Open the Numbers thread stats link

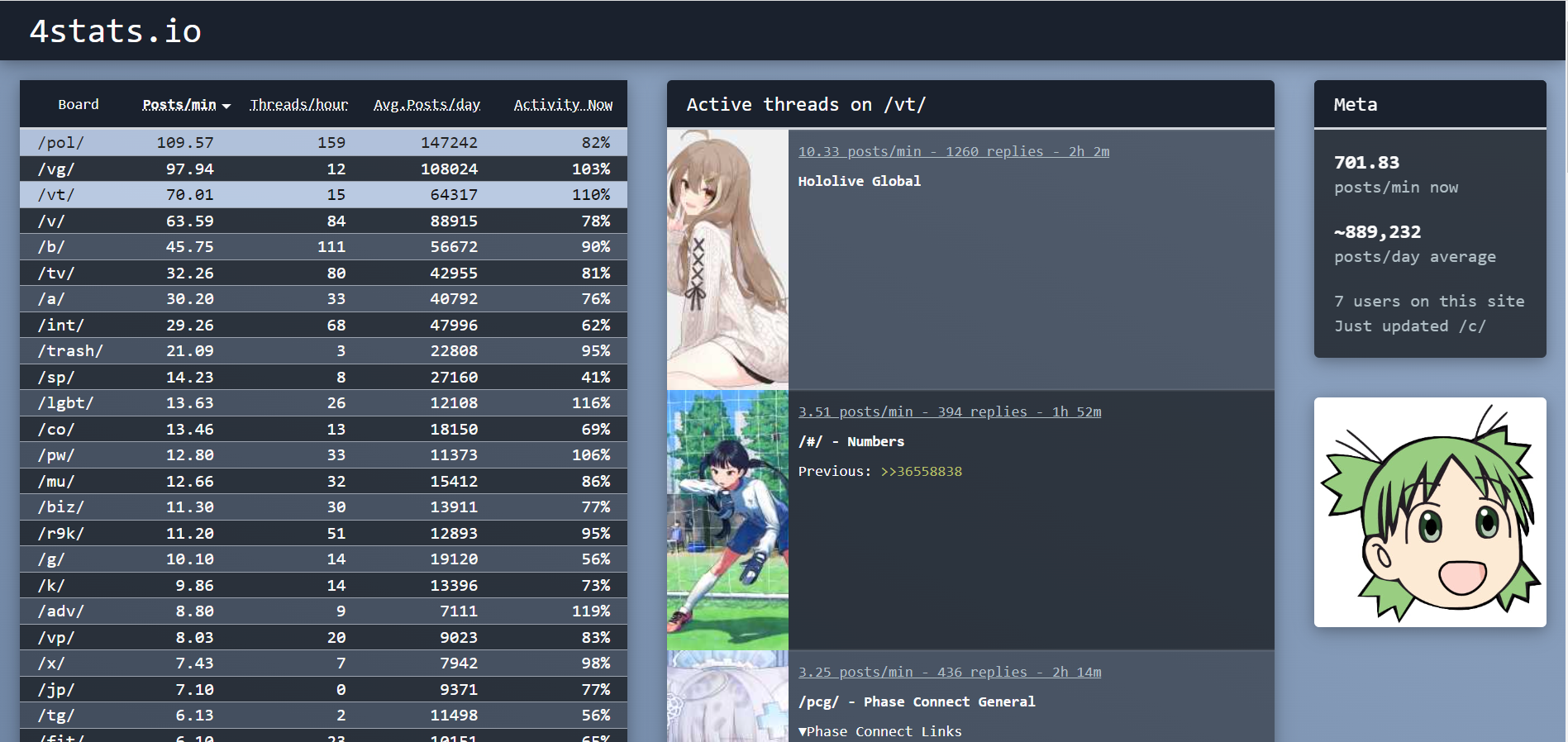pyautogui.click(x=949, y=411)
